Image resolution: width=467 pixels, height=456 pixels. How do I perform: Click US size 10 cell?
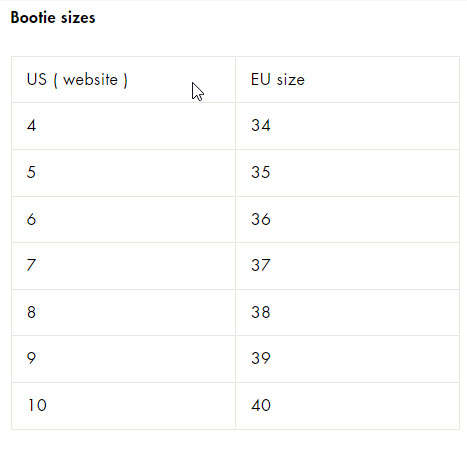click(x=124, y=406)
